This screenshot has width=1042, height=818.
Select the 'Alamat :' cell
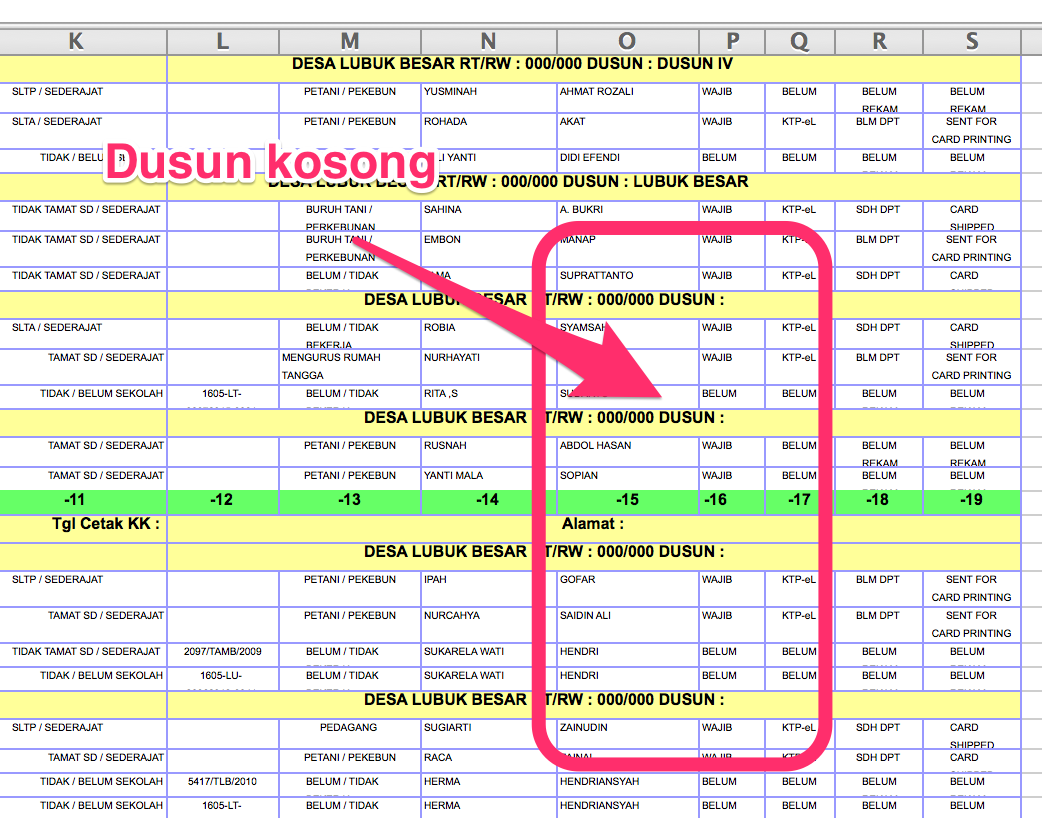(593, 529)
